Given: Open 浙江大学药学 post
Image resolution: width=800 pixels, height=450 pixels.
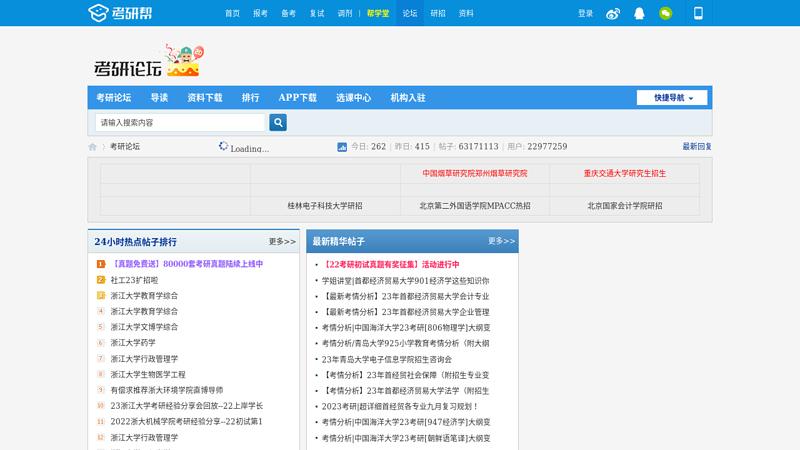Looking at the screenshot, I should 133,343.
